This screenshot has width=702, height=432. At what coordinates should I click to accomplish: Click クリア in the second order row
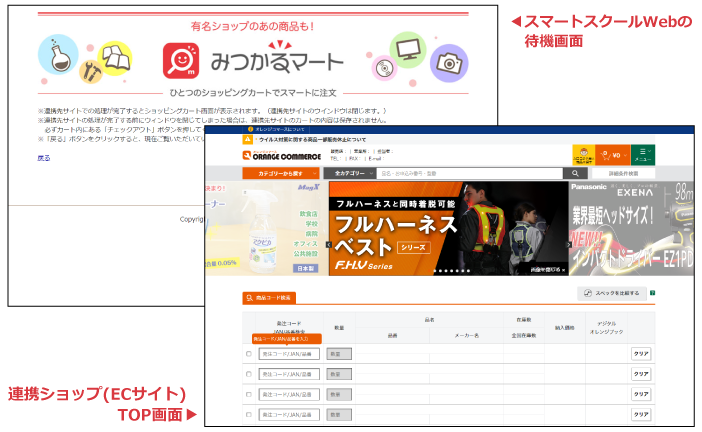coord(641,374)
